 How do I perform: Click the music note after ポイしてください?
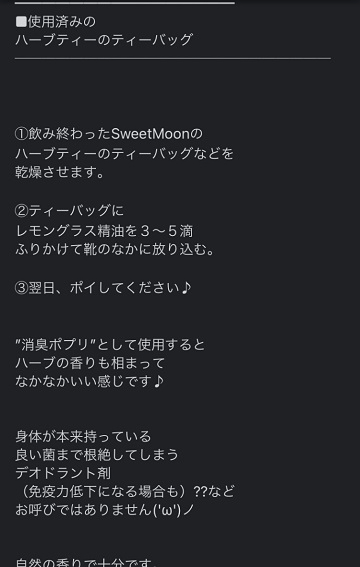point(185,288)
